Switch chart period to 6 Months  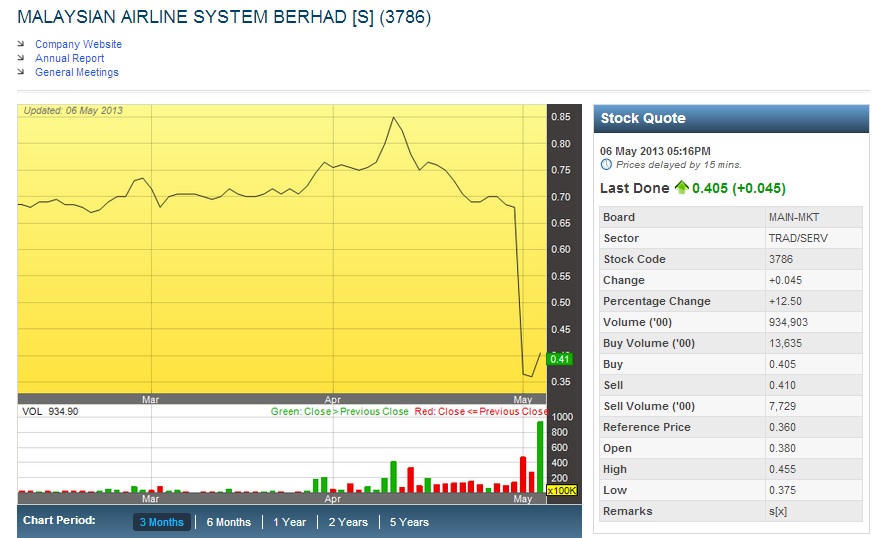click(228, 522)
